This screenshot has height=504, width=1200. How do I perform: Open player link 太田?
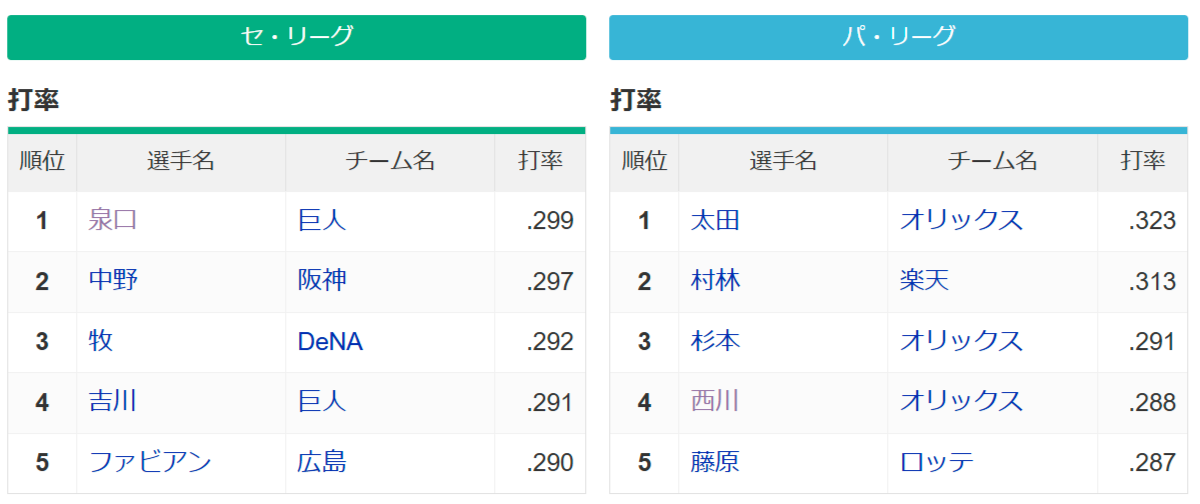click(x=715, y=221)
